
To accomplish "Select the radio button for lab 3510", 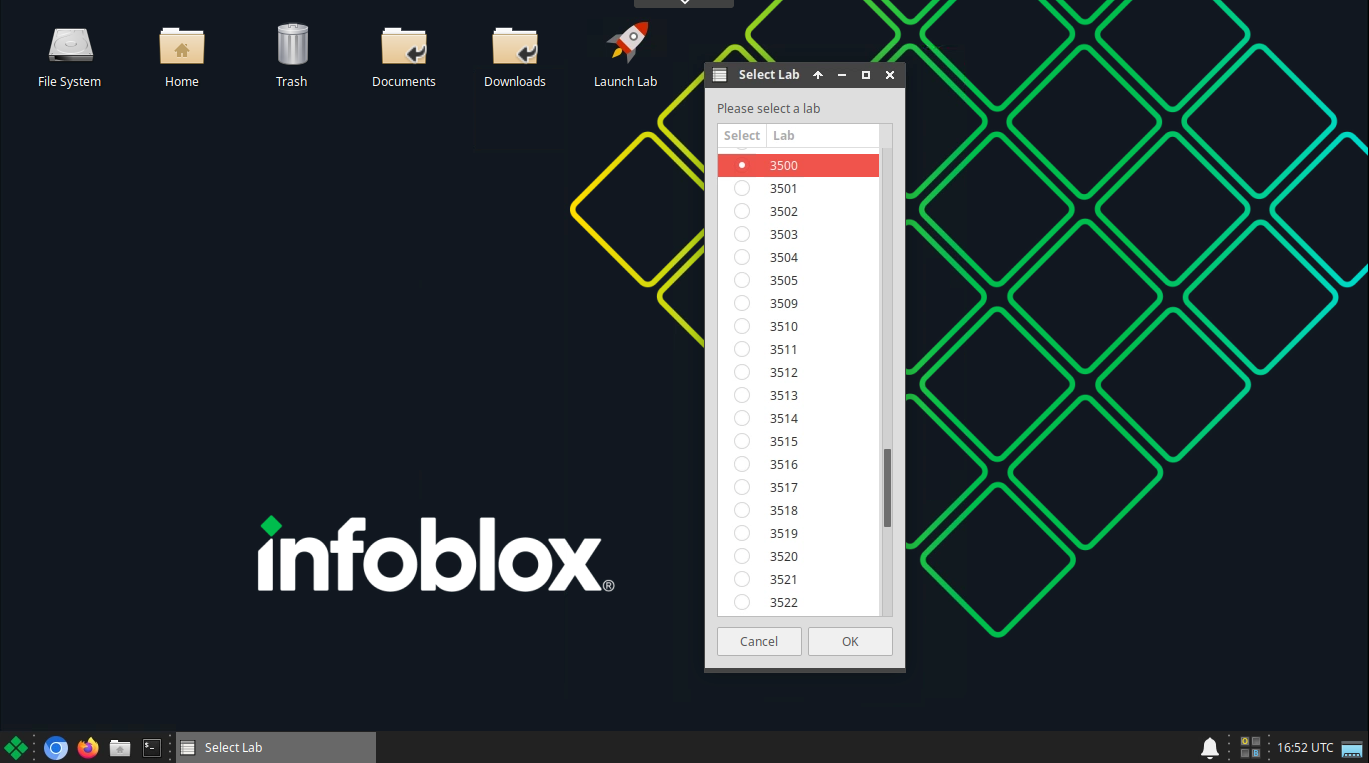I will (x=742, y=327).
